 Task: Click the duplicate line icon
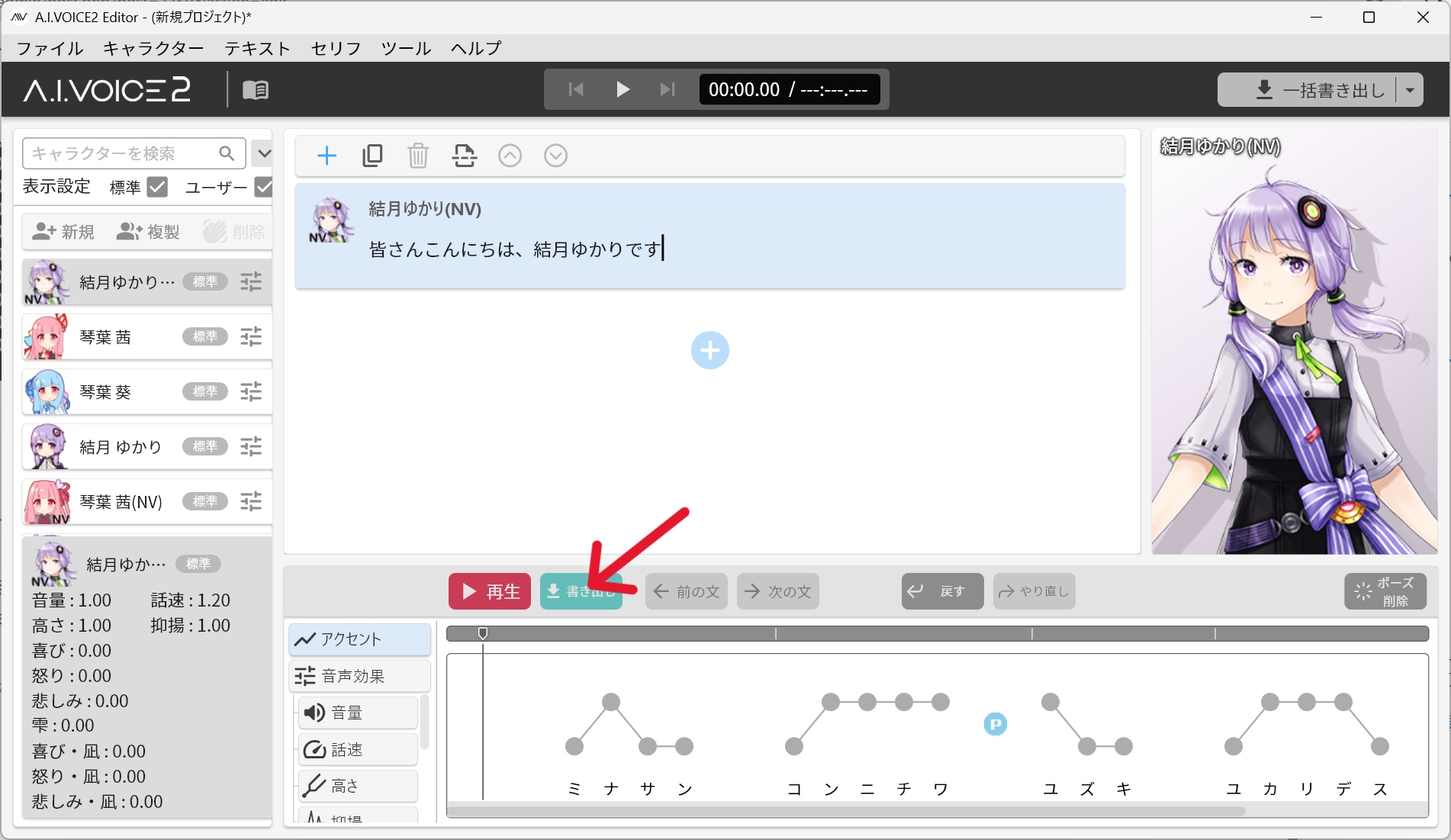coord(372,156)
